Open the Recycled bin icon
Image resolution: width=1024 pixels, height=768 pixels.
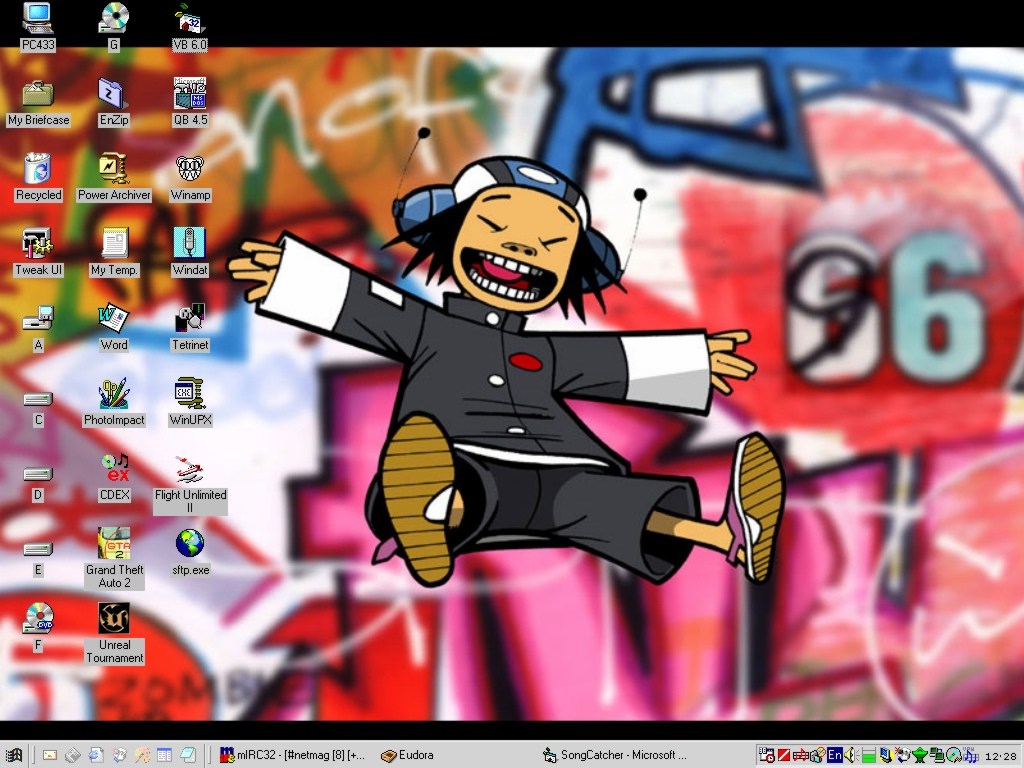click(38, 168)
